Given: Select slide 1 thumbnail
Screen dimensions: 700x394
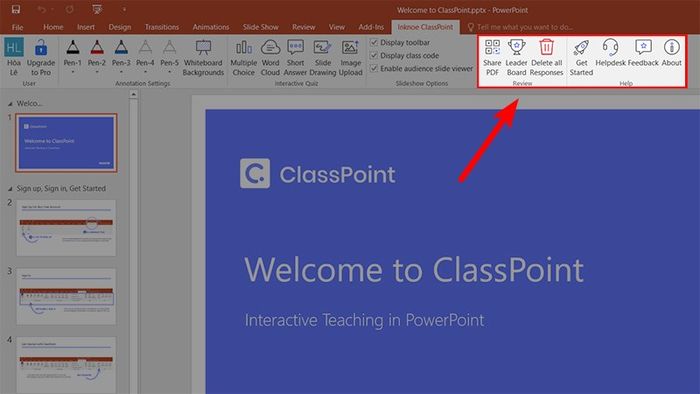Looking at the screenshot, I should (67, 142).
